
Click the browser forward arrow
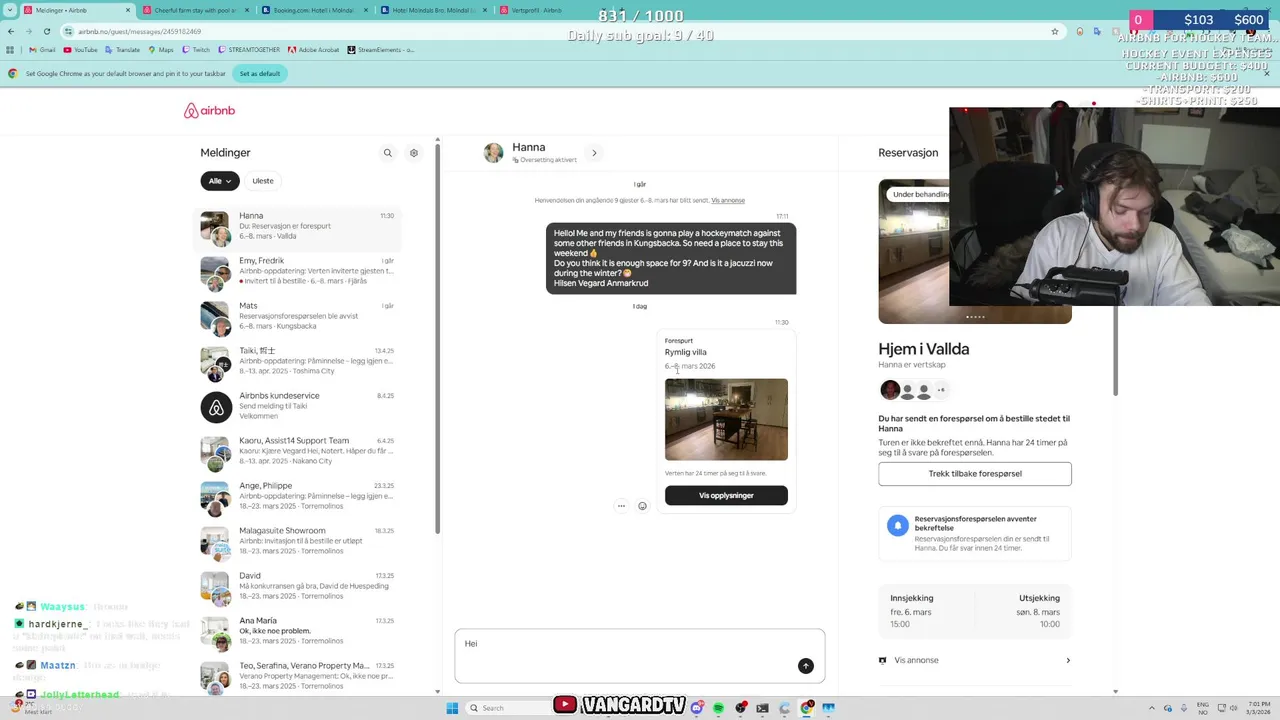pos(28,31)
